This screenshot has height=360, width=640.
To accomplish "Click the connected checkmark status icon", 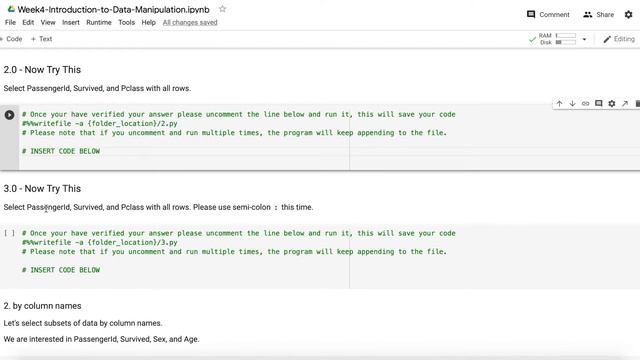I will pos(532,40).
